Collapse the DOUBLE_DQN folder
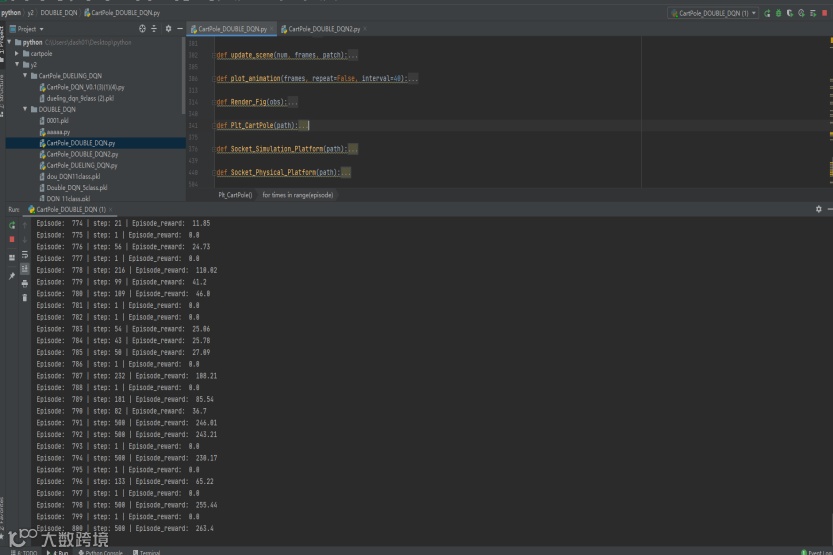The height and width of the screenshot is (555, 833). click(25, 109)
